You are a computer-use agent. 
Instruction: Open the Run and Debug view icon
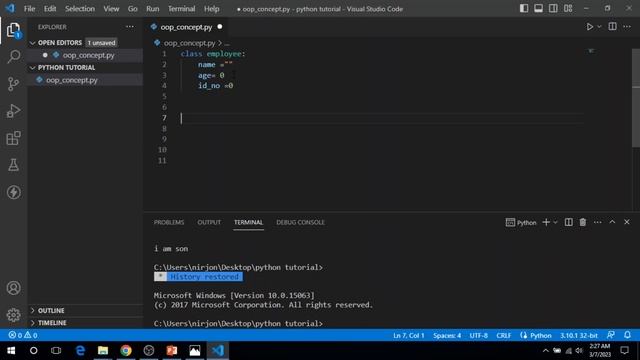coord(13,111)
